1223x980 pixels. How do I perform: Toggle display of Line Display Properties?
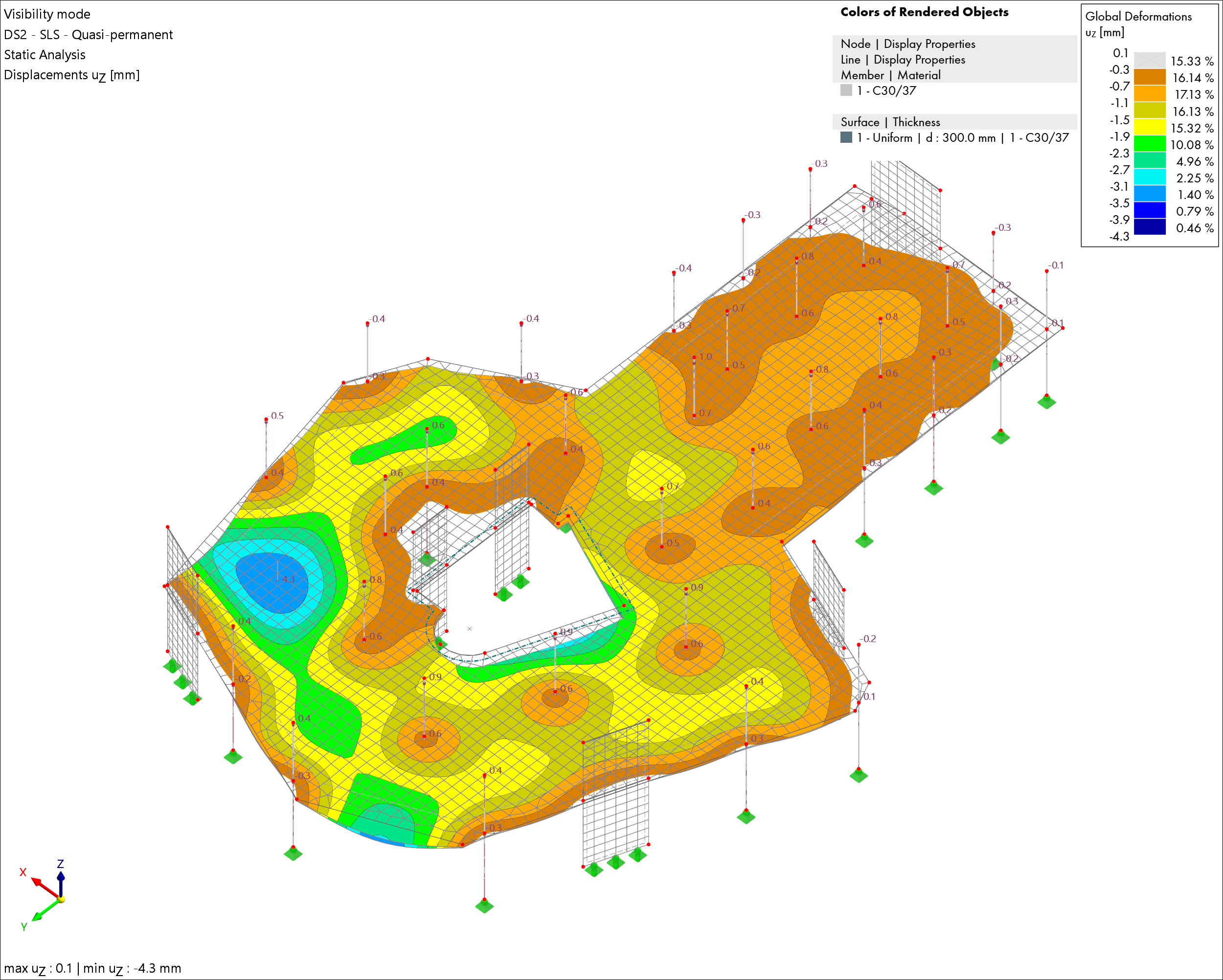(905, 60)
